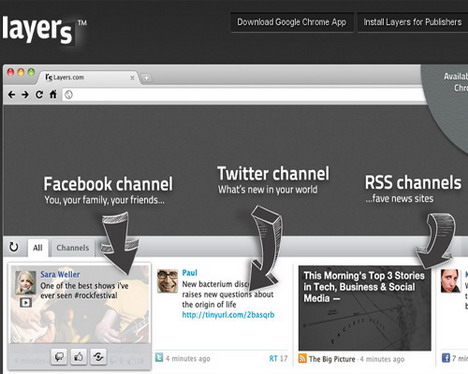Click the feed refresh icon beside All tab

[x=14, y=247]
